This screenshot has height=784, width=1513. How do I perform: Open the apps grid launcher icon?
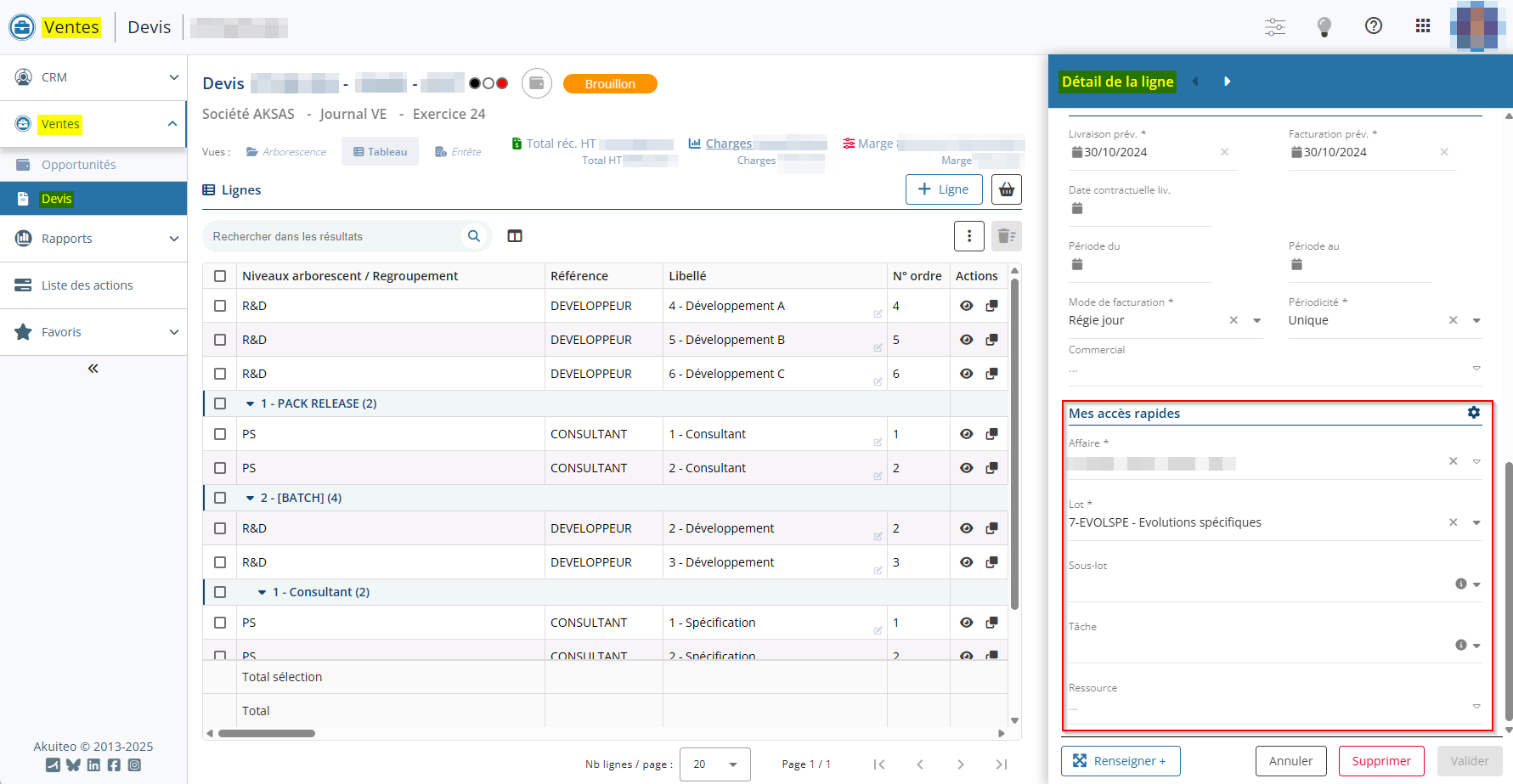[1422, 26]
